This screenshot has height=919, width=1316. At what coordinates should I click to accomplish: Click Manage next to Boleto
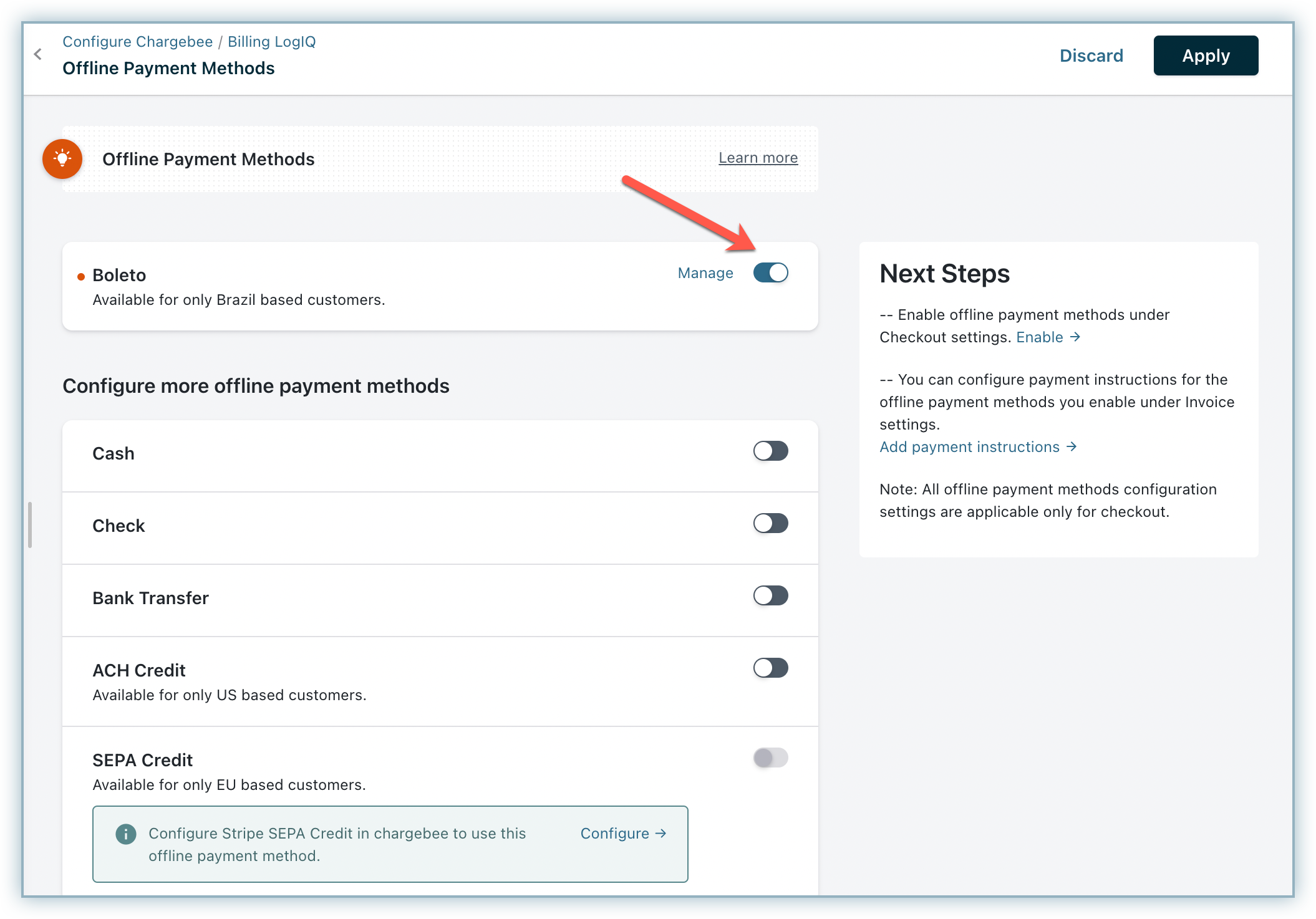coord(705,273)
